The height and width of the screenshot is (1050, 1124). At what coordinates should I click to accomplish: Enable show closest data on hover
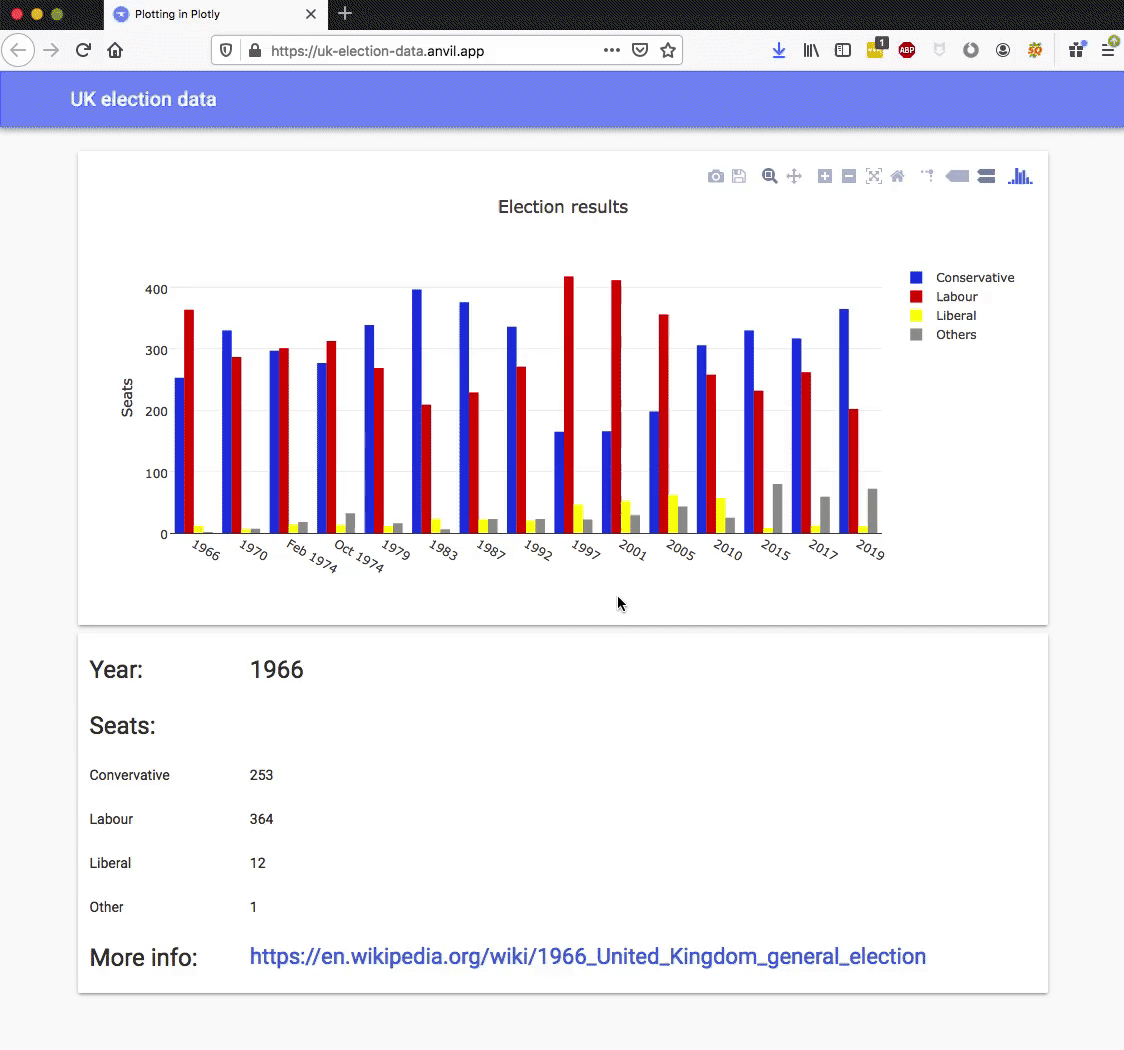coord(957,176)
